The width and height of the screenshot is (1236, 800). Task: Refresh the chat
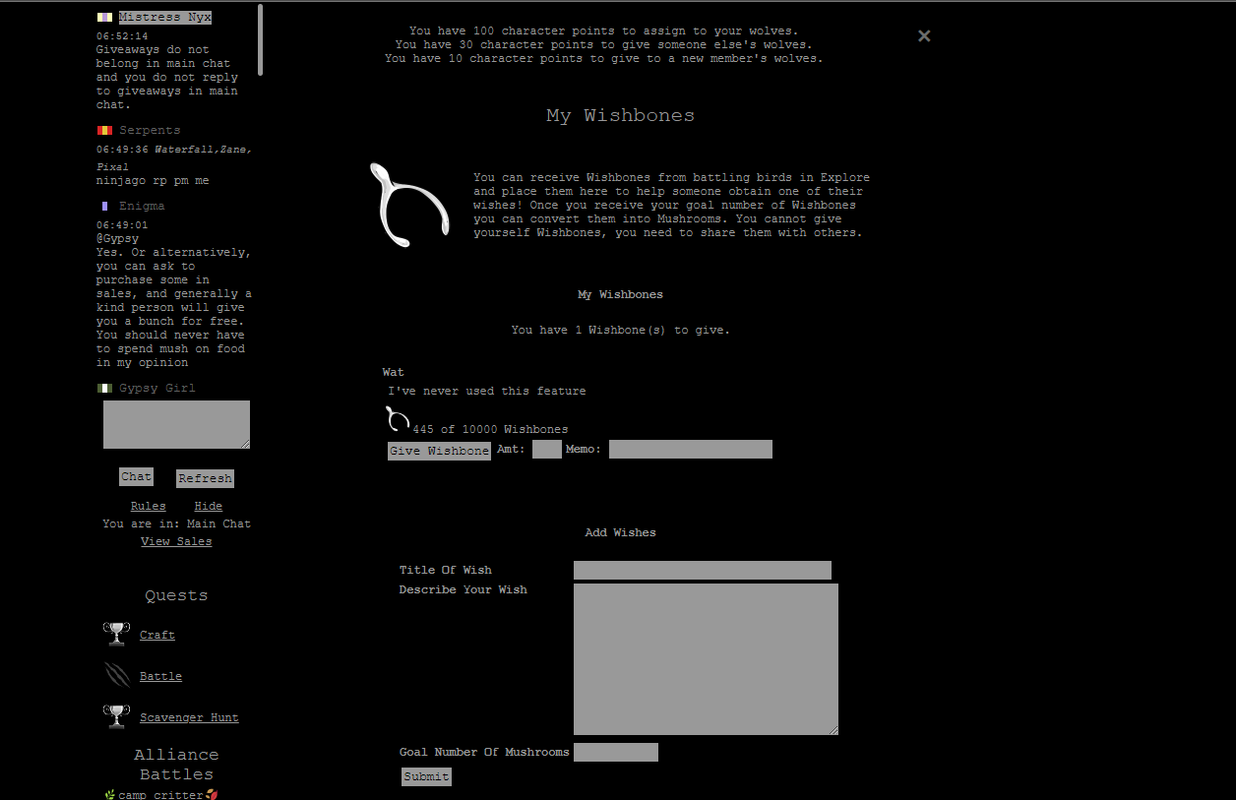point(205,478)
